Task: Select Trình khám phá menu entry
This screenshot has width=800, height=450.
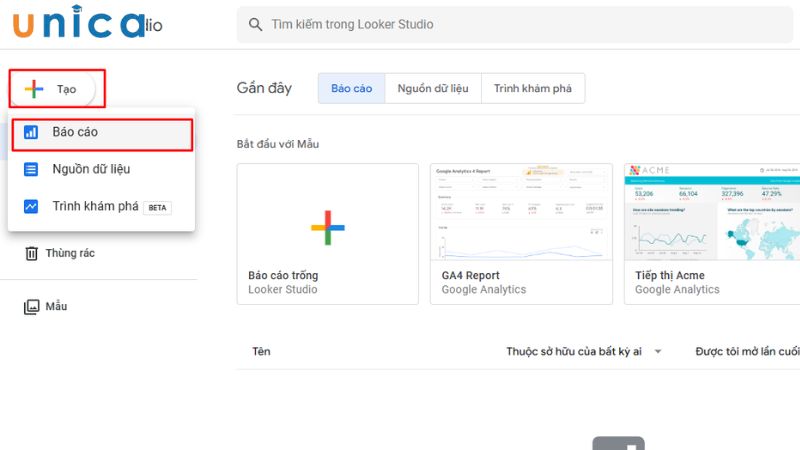Action: click(101, 207)
